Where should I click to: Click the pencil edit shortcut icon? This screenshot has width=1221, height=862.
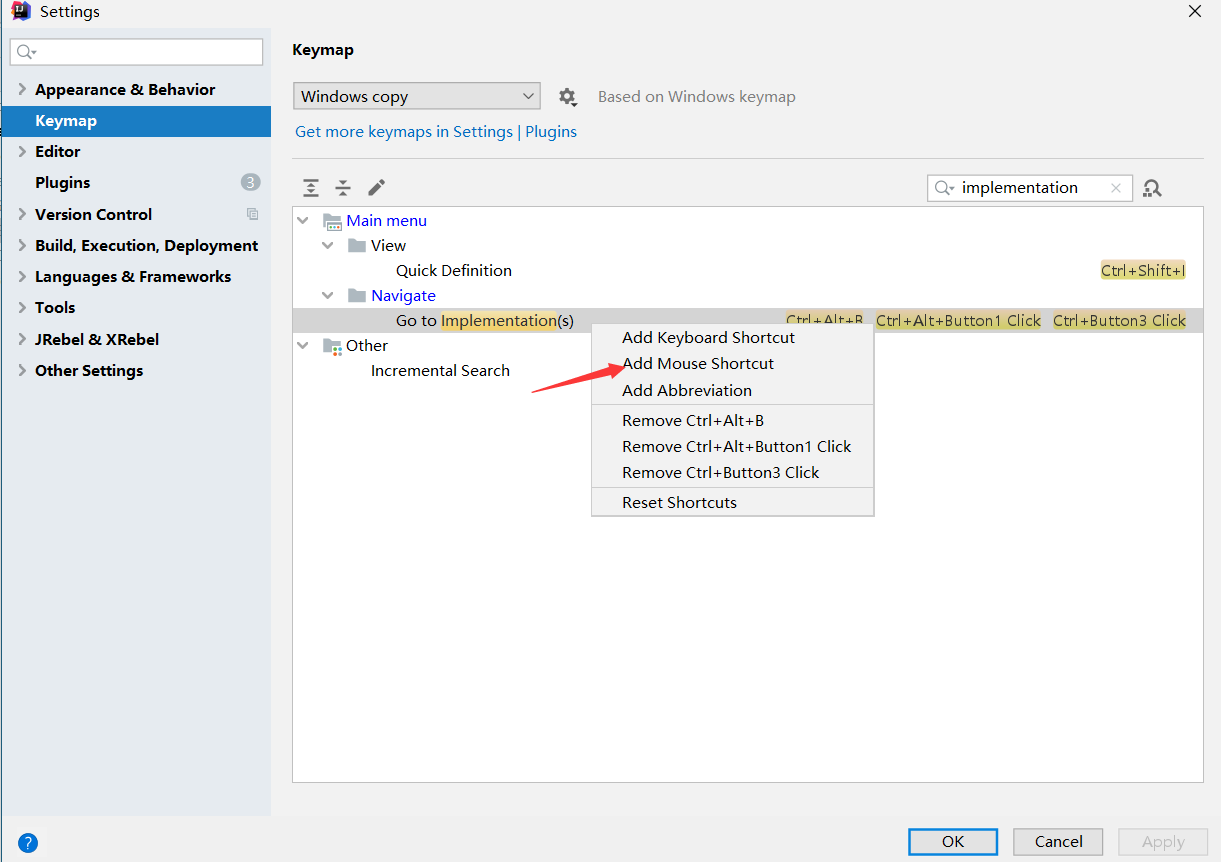click(376, 188)
